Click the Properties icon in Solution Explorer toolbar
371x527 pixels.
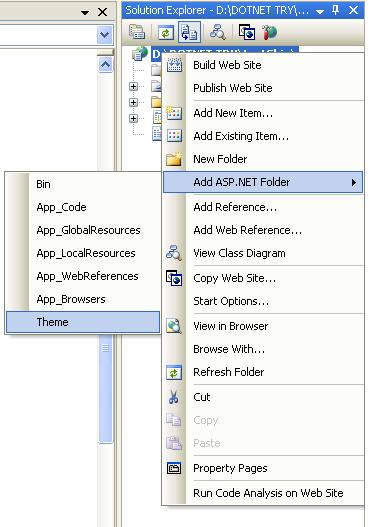(x=137, y=32)
